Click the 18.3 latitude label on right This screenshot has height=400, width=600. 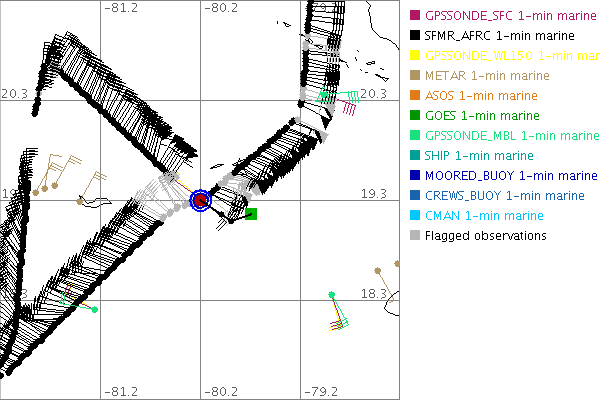coord(374,294)
